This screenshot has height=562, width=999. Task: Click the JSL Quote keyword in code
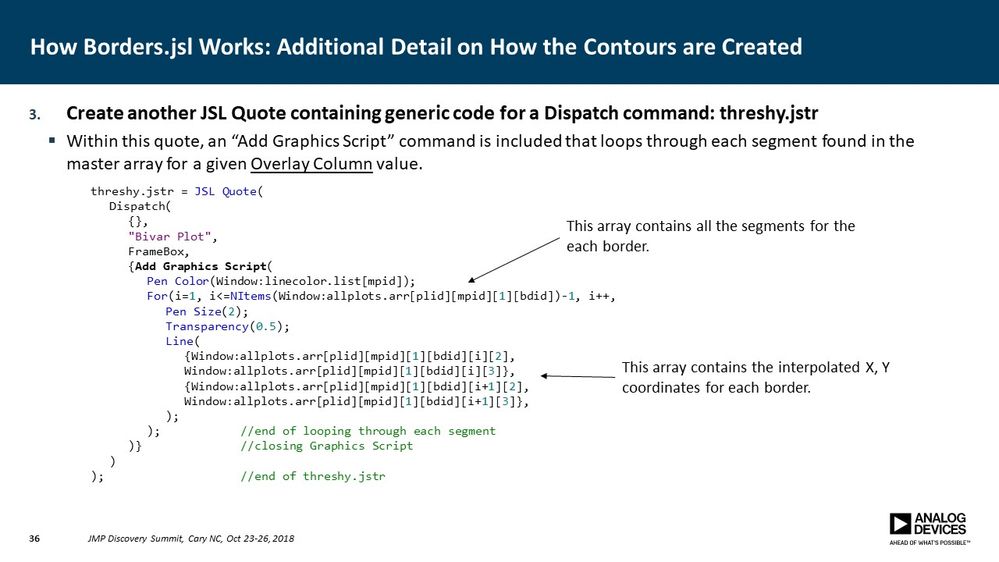225,191
